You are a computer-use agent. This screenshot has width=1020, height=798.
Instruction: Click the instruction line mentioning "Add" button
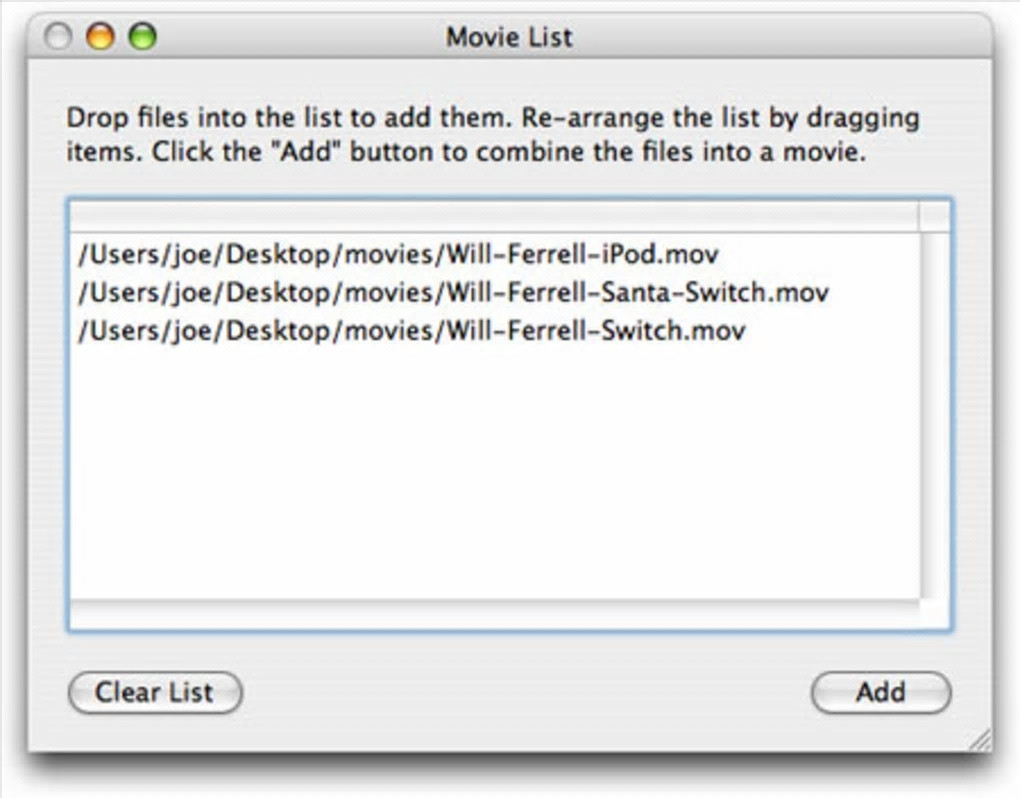pos(465,156)
